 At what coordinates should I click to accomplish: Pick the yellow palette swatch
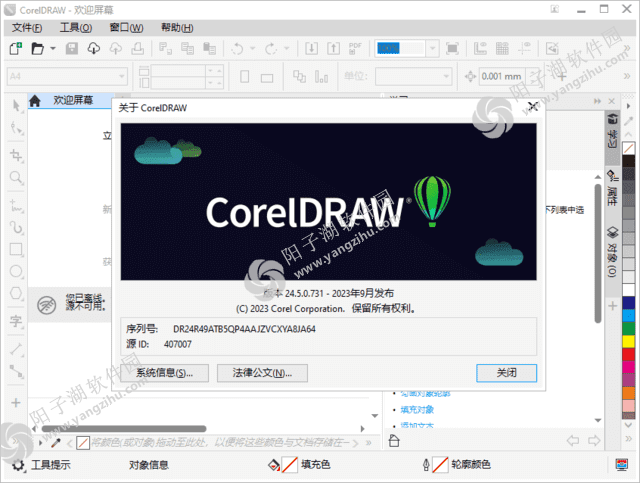click(629, 341)
